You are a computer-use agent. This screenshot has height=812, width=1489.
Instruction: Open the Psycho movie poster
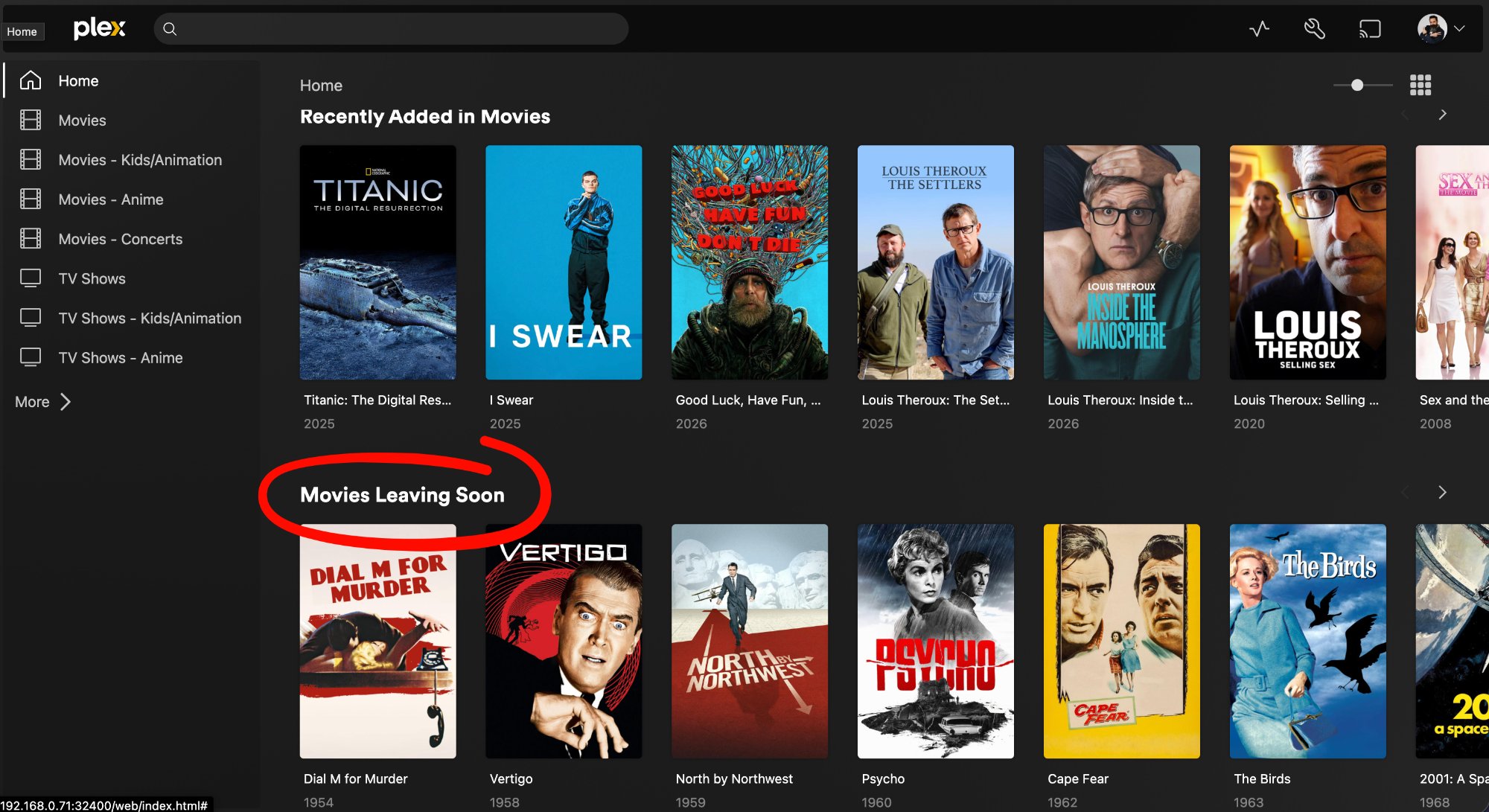point(935,640)
